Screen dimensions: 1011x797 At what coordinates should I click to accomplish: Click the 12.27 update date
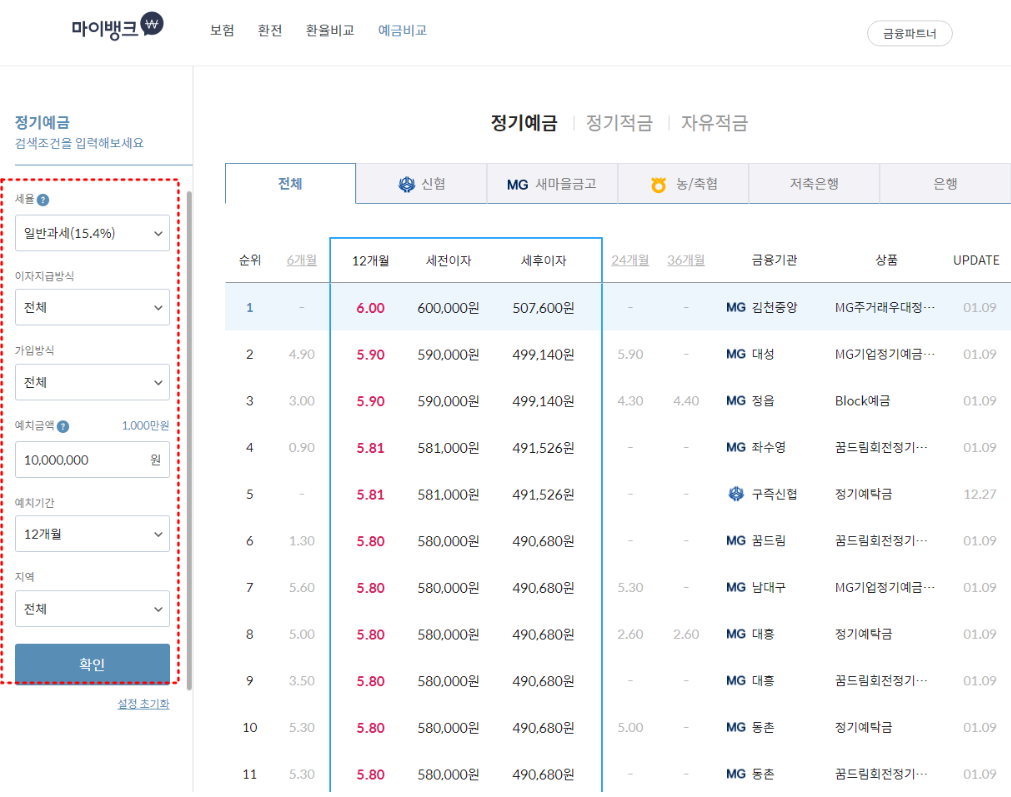click(x=979, y=494)
